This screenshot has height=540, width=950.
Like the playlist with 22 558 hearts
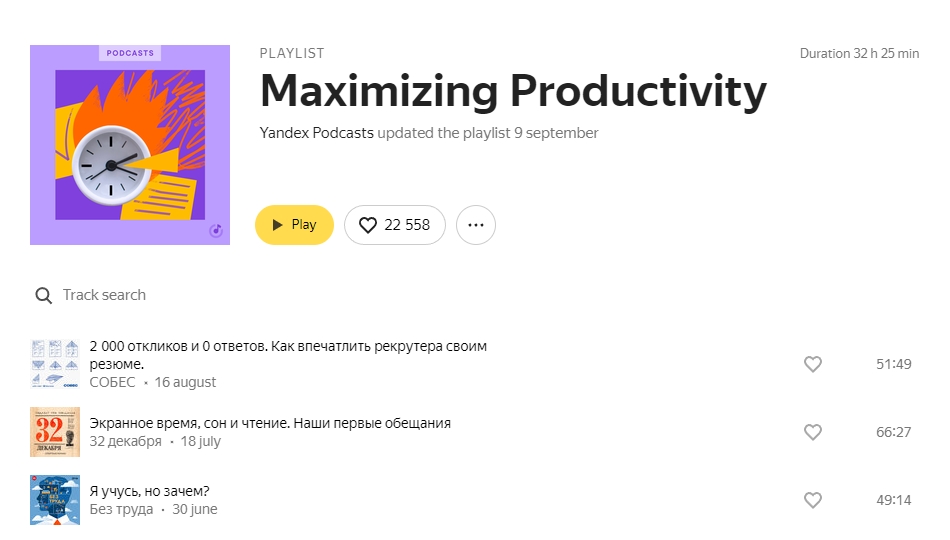(x=395, y=225)
